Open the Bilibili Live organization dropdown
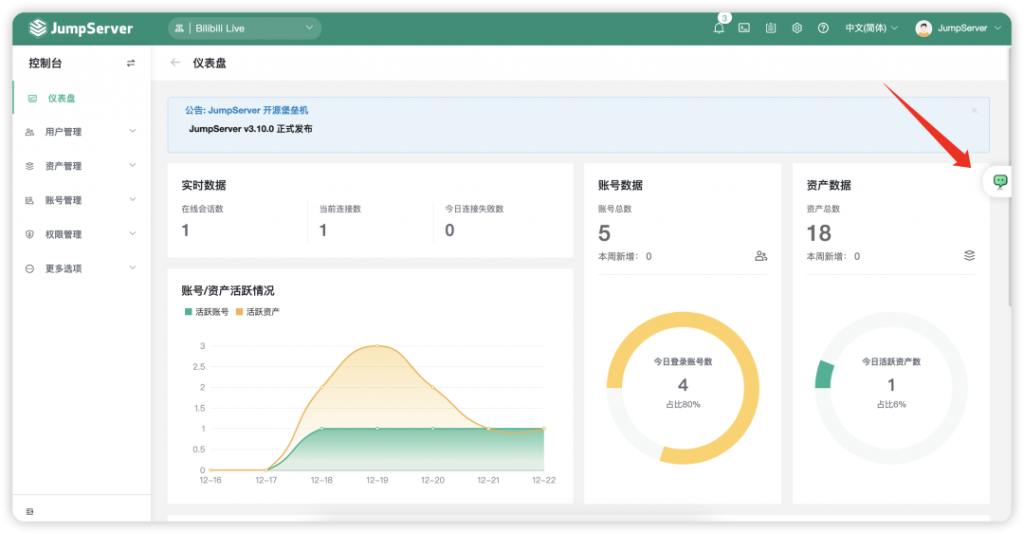Image resolution: width=1024 pixels, height=534 pixels. tap(244, 28)
